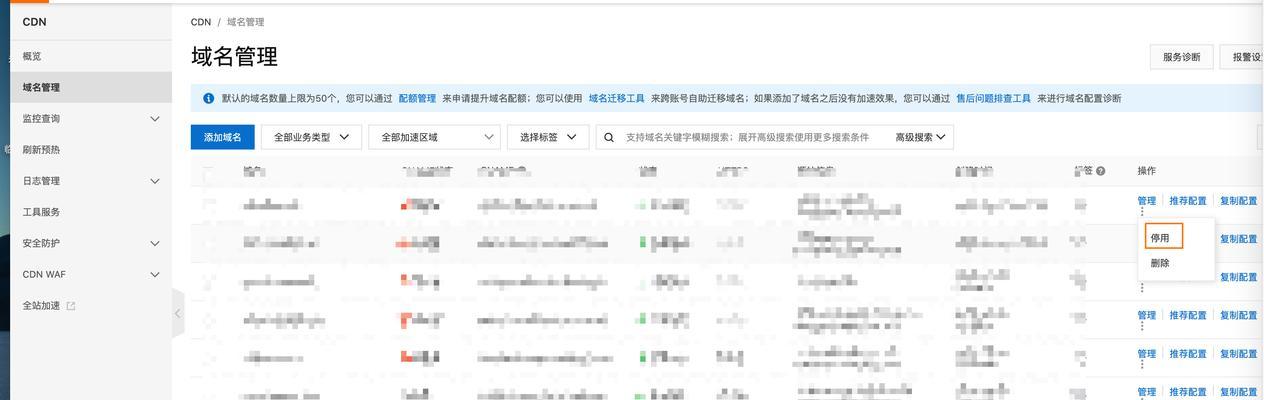Click 推荐配置 in the first table row
This screenshot has height=400, width=1264.
coord(1188,201)
